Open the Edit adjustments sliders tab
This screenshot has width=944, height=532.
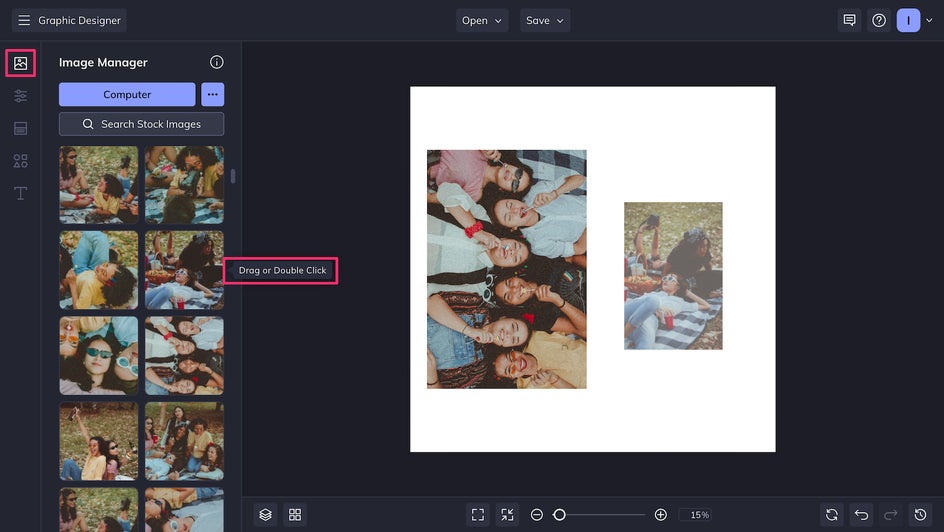pos(20,96)
